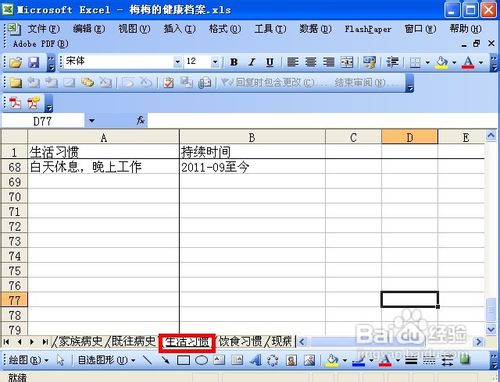Viewport: 500px width, 382px height.
Task: Select the Oval drawing tool
Action: pos(201,360)
